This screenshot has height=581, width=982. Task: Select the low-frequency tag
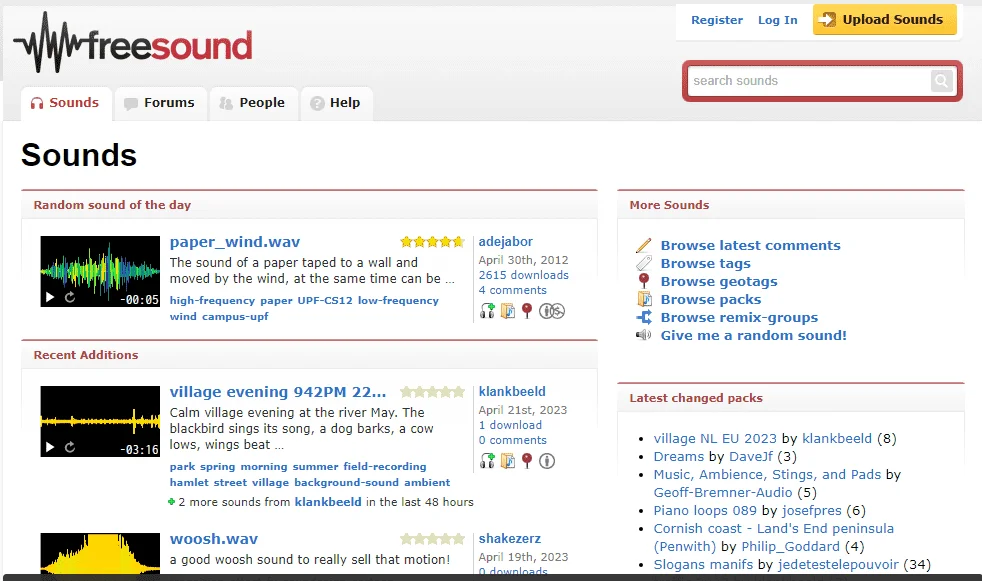tap(398, 301)
